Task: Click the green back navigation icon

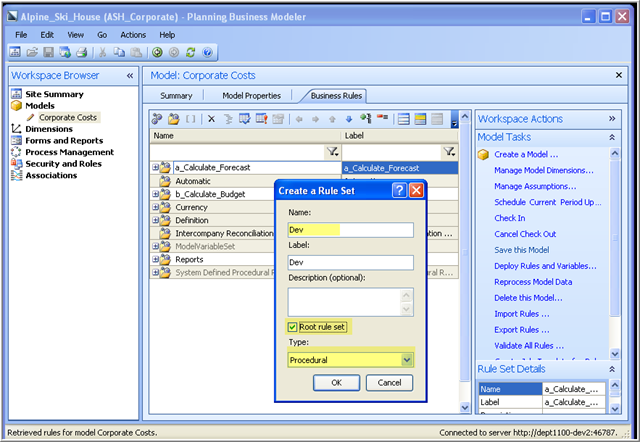Action: pos(158,52)
